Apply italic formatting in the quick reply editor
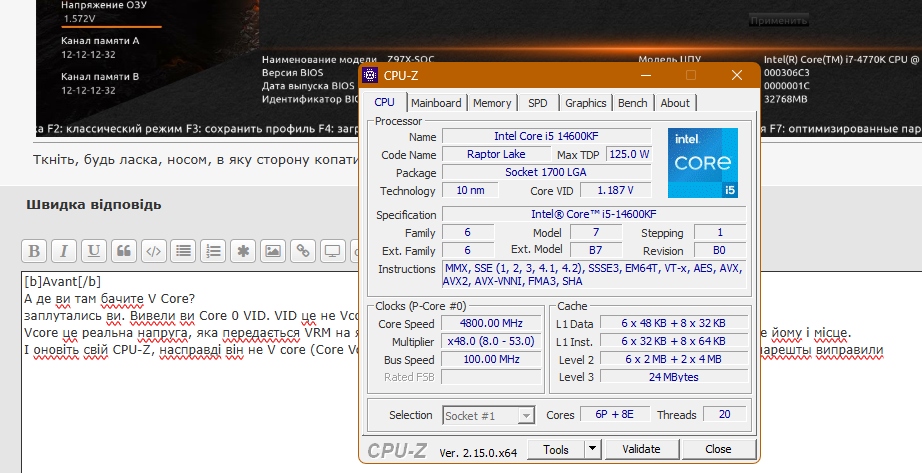The width and height of the screenshot is (922, 473). pos(64,251)
